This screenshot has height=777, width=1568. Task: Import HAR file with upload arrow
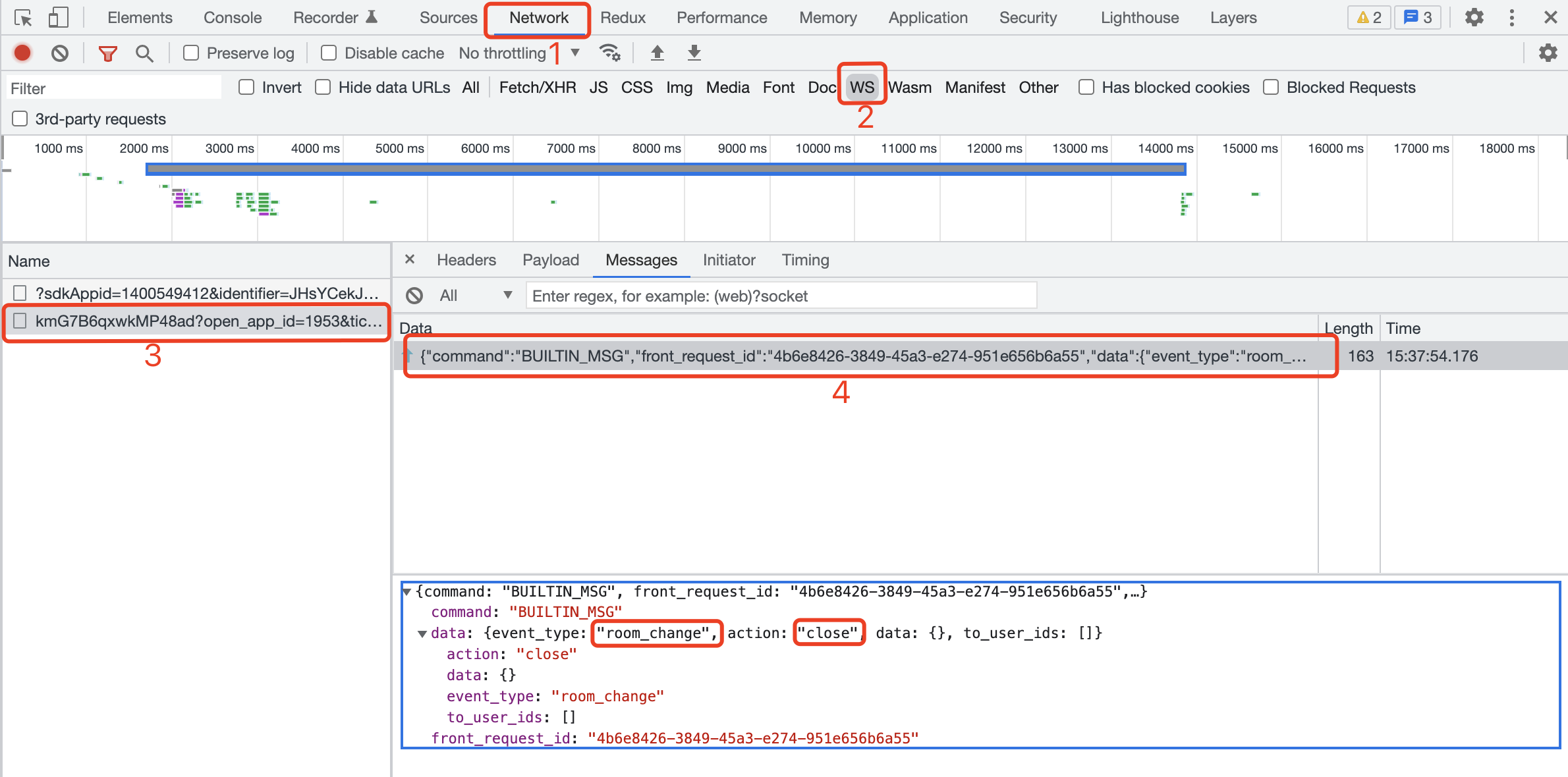pos(658,53)
